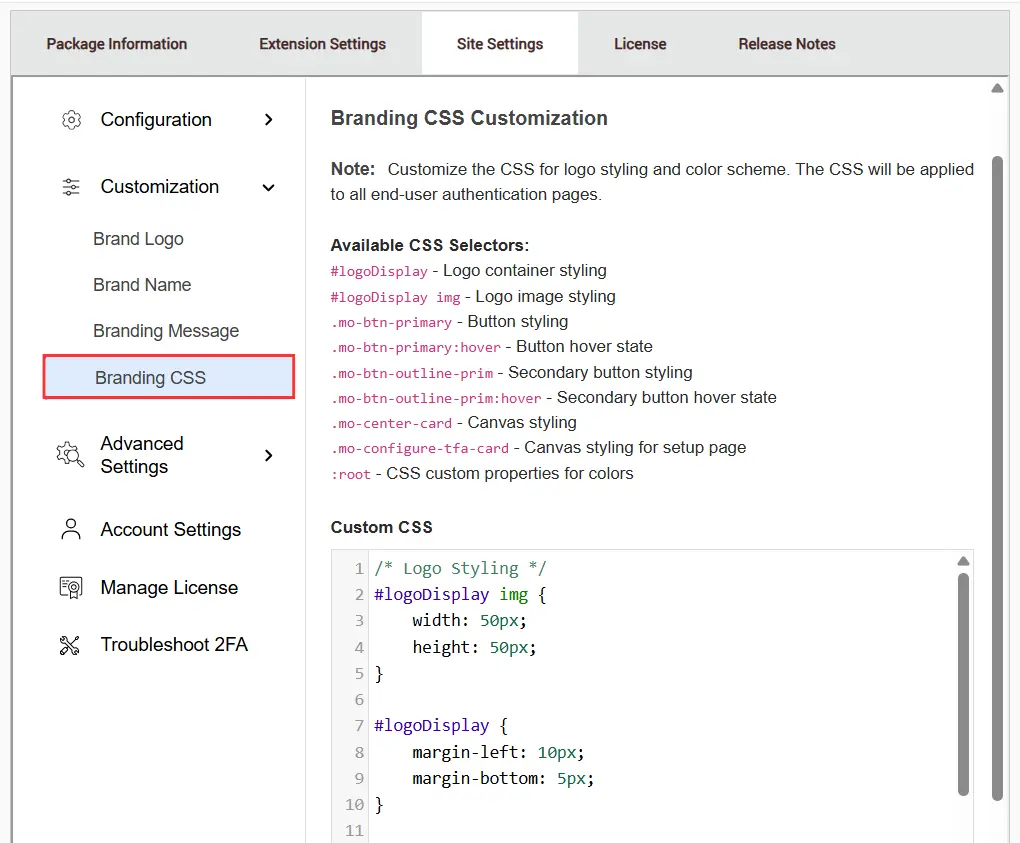Switch to the Package Information tab
This screenshot has height=843, width=1020.
(x=117, y=44)
